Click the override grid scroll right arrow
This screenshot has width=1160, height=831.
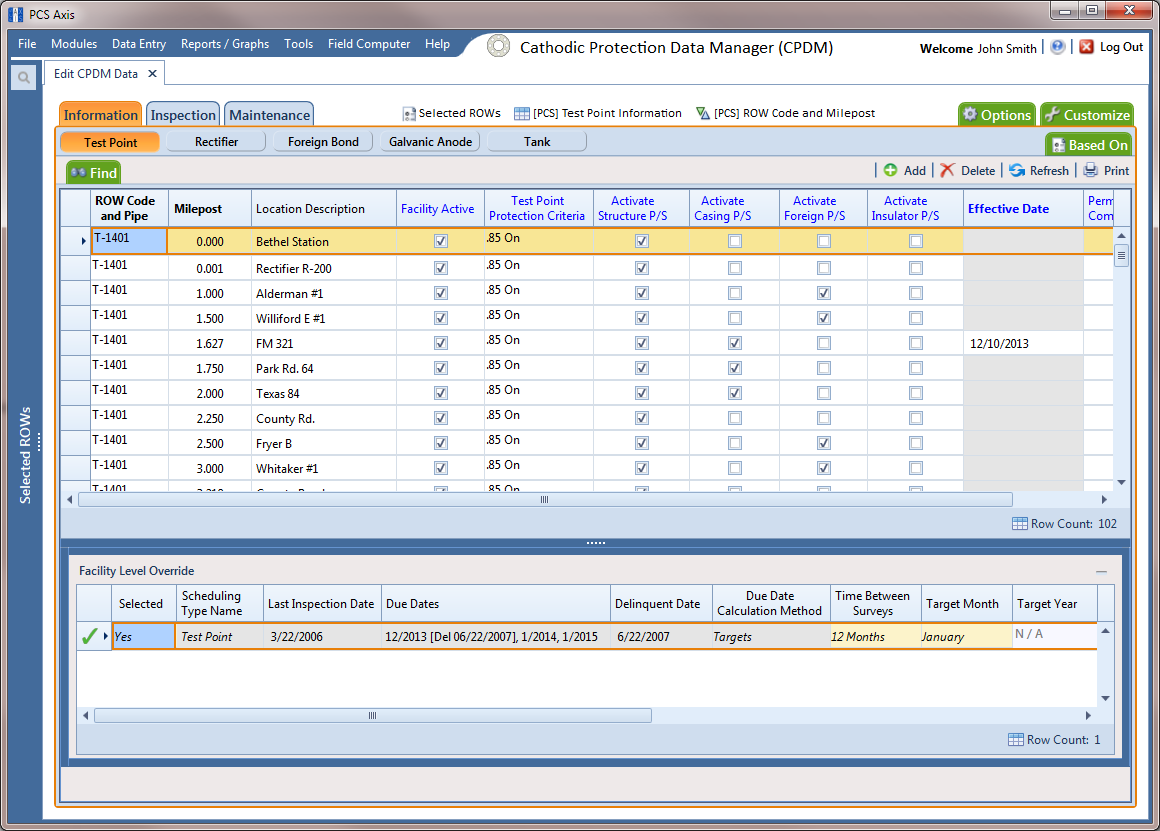pyautogui.click(x=1088, y=716)
